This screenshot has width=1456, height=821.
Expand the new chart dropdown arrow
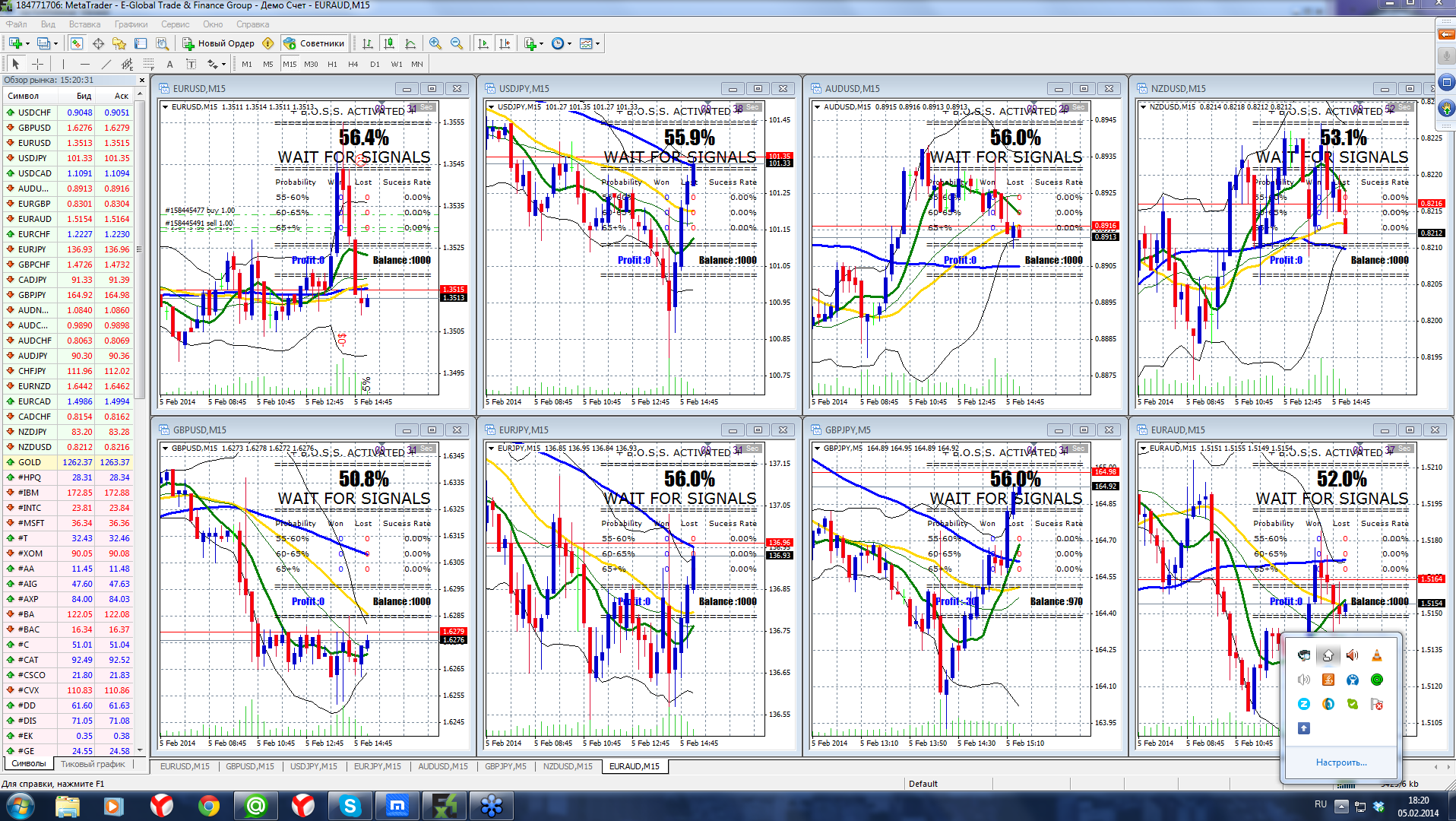point(27,43)
